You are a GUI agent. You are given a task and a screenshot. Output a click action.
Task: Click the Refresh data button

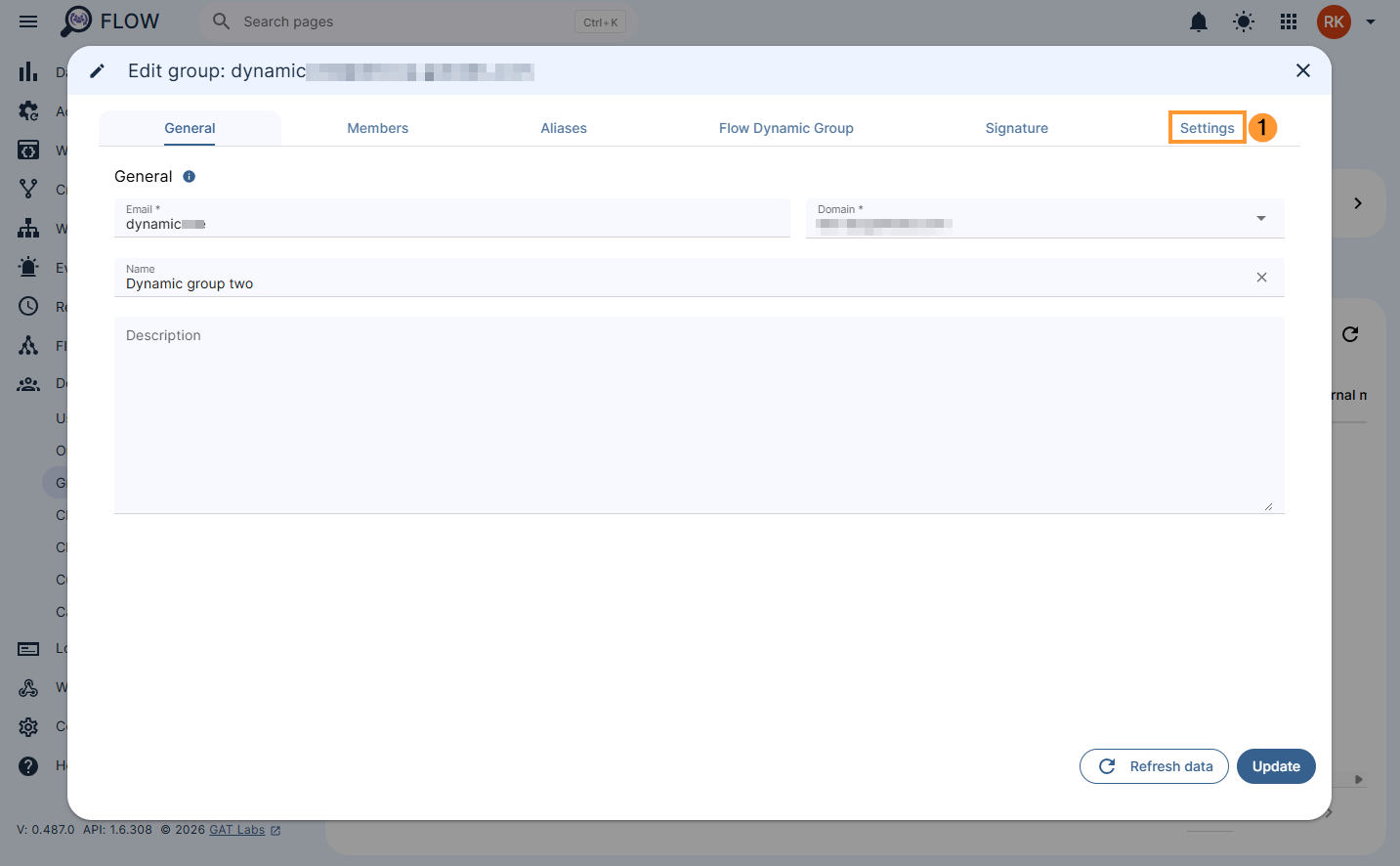tap(1154, 766)
